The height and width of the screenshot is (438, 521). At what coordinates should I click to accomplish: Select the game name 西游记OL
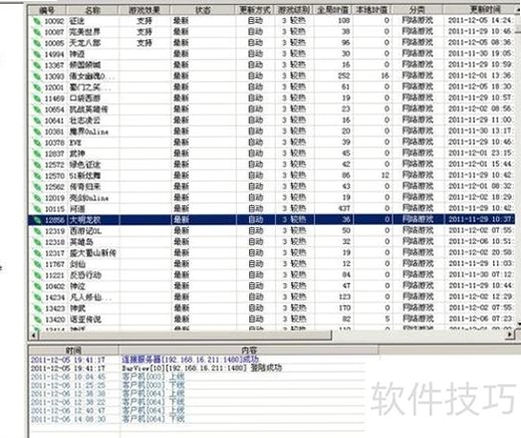click(86, 231)
